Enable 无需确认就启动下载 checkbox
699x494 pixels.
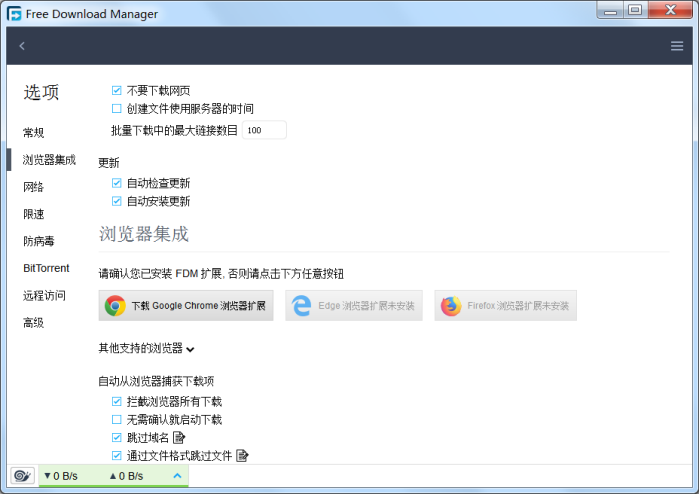117,420
